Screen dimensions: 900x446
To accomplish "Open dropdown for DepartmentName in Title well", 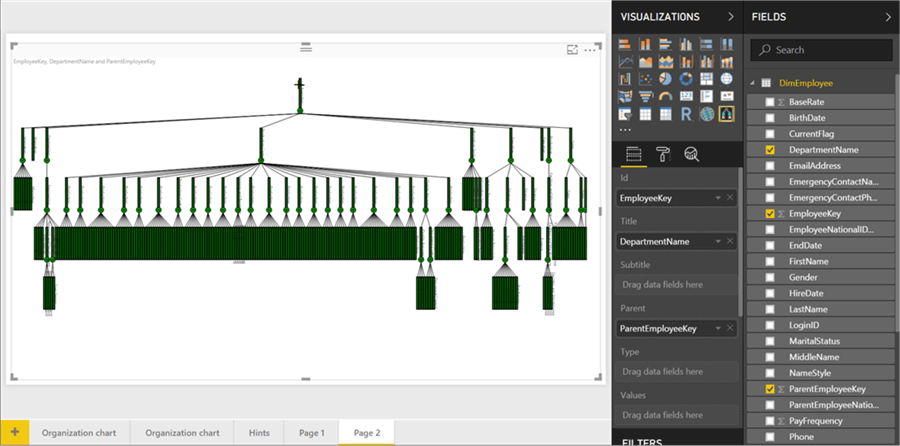I will 717,242.
